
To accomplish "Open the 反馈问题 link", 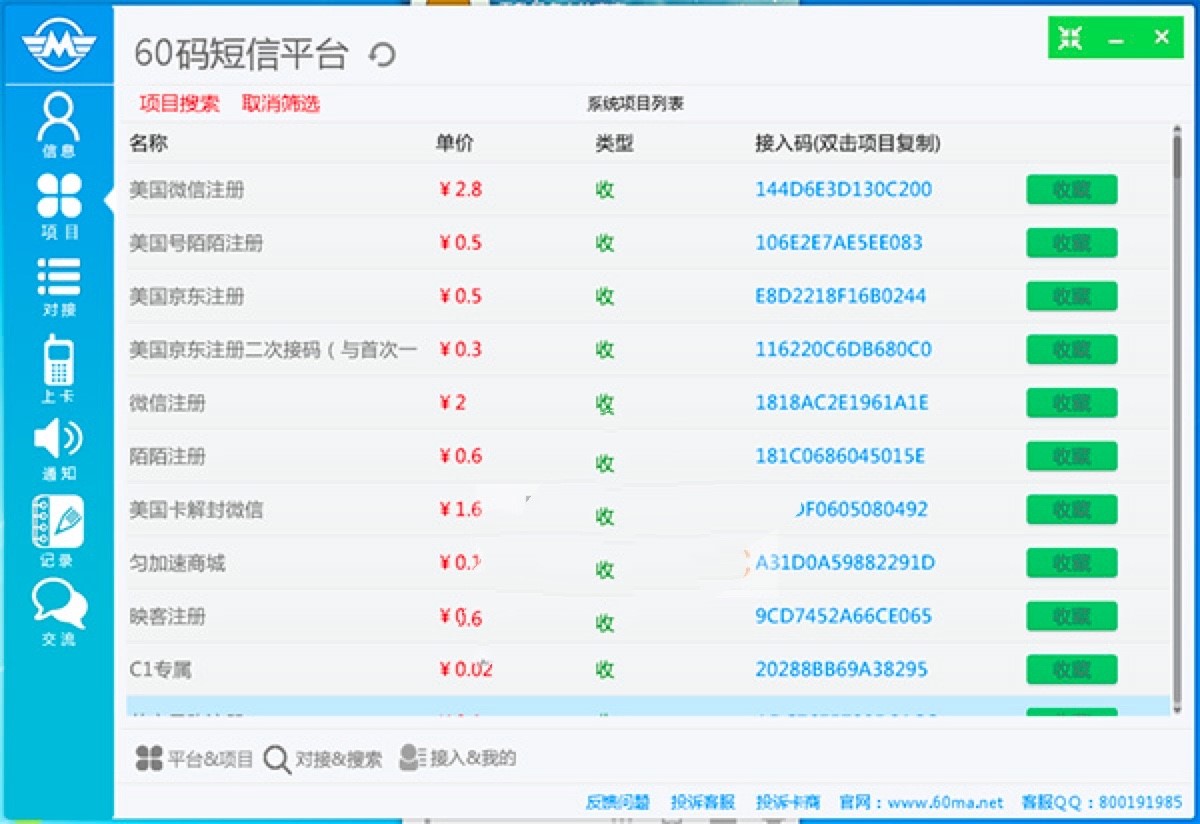I will 618,802.
